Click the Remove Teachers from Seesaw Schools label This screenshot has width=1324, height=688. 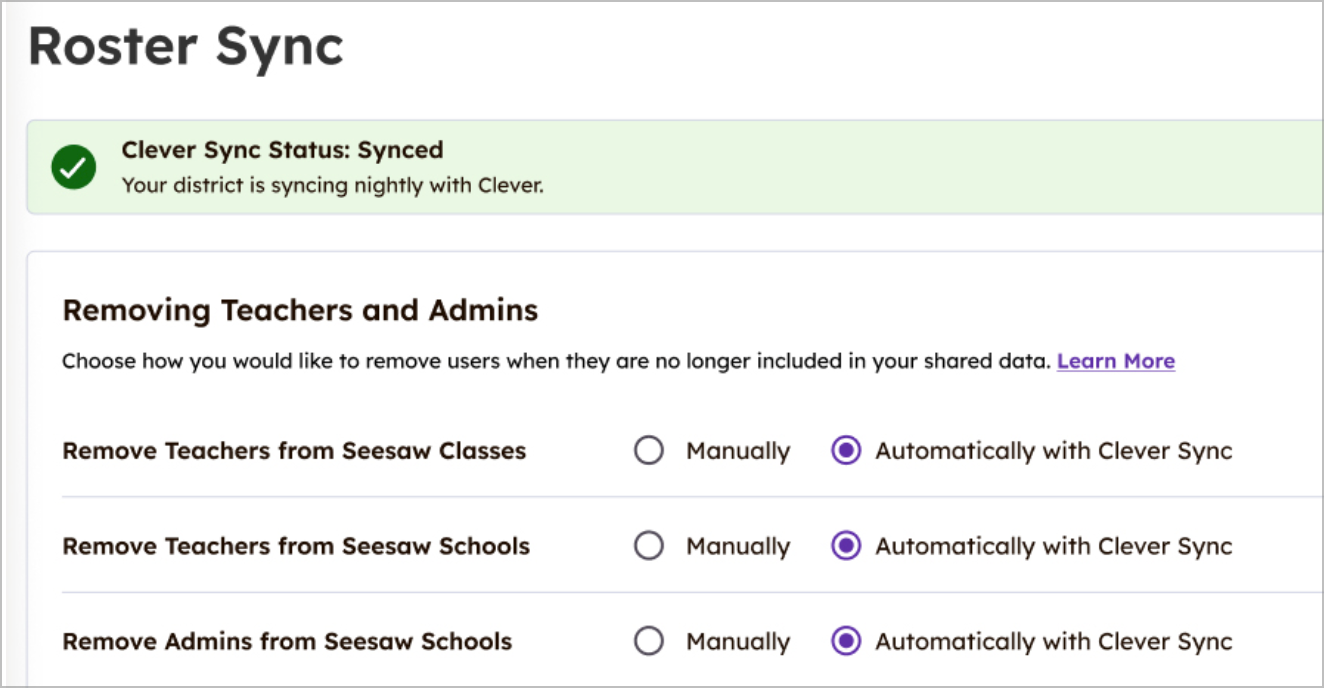click(296, 546)
